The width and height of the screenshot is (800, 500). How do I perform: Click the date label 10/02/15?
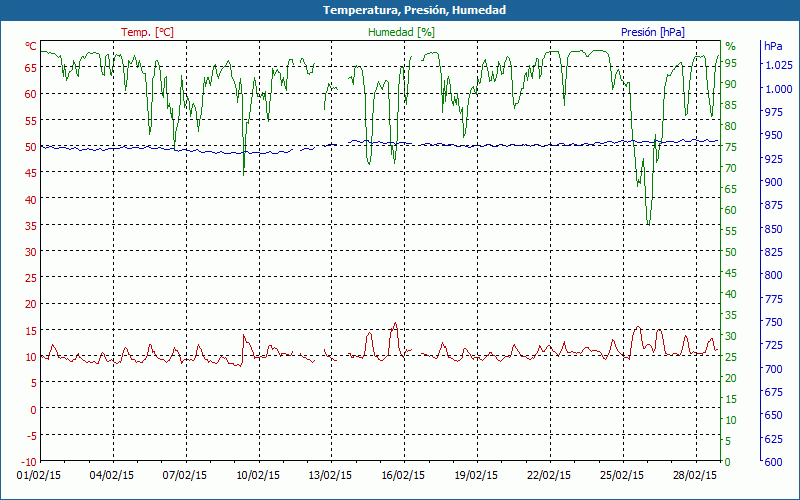click(x=258, y=475)
